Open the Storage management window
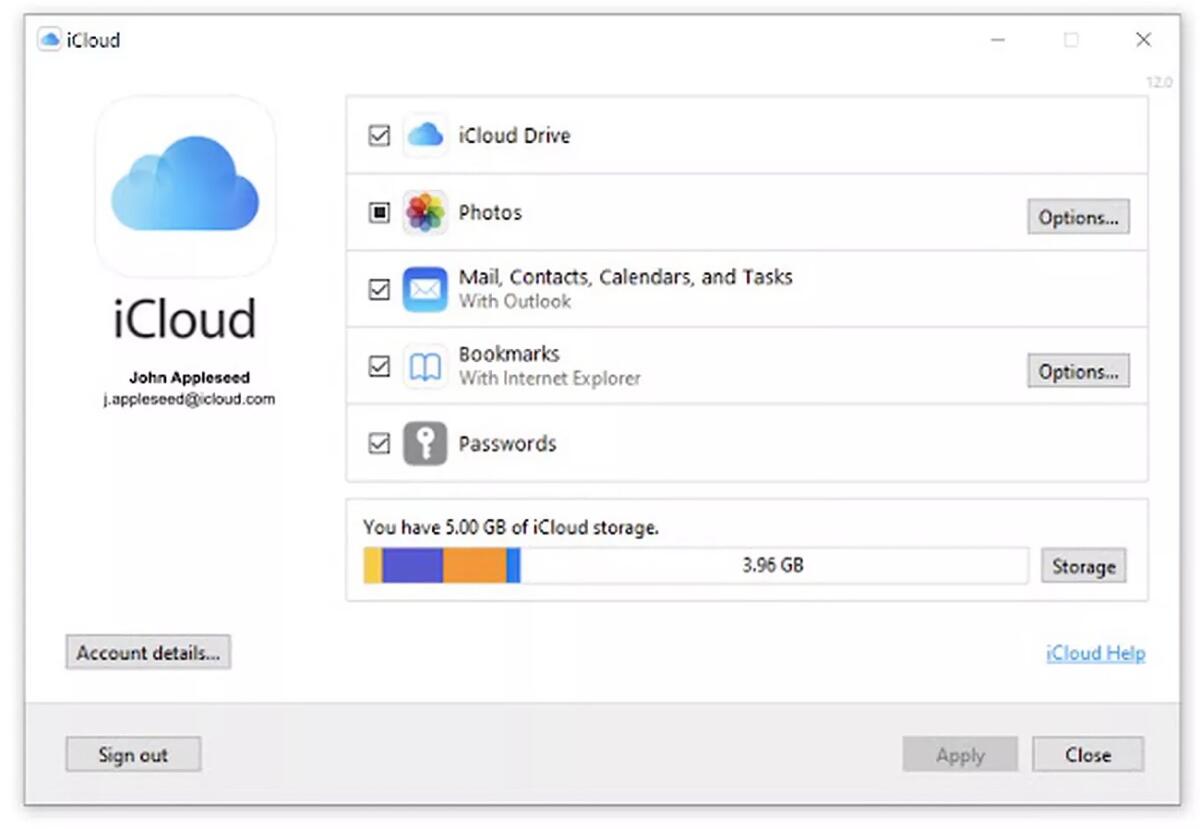 click(1083, 565)
